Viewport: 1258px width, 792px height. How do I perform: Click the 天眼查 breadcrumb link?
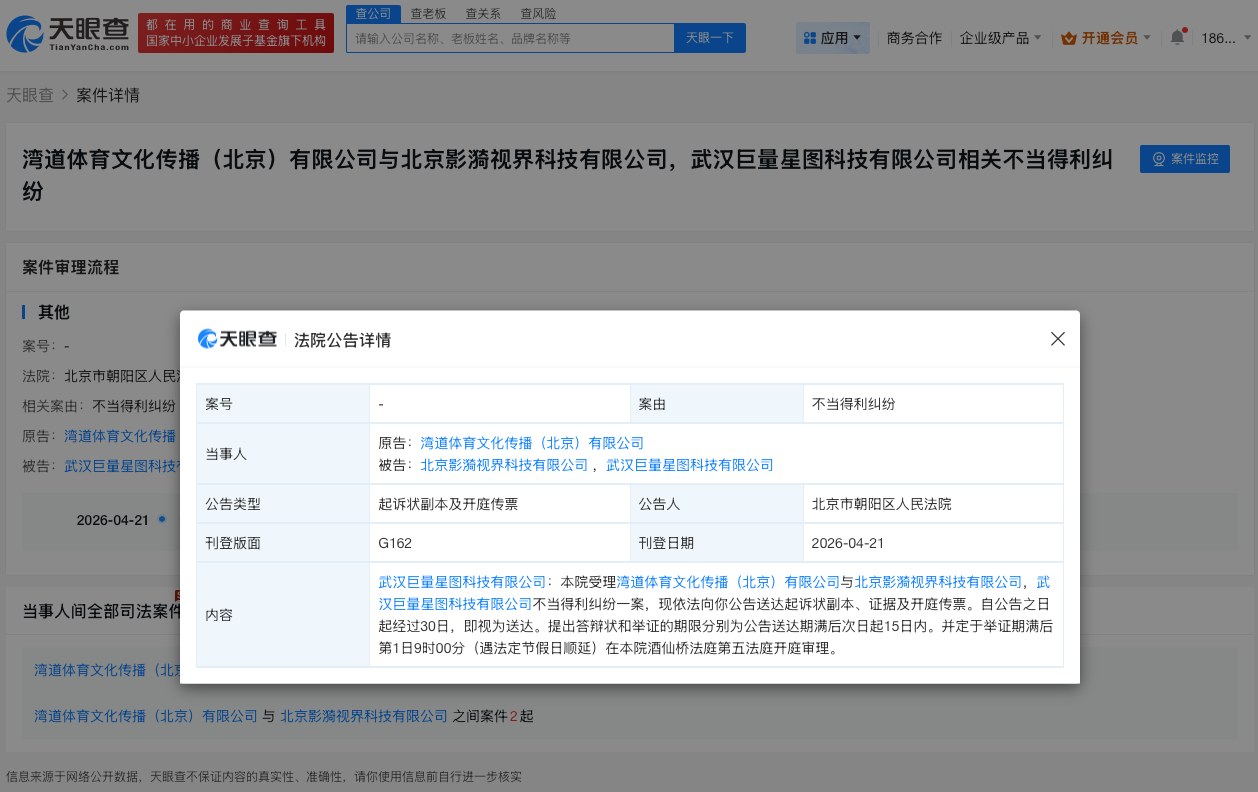click(x=30, y=95)
